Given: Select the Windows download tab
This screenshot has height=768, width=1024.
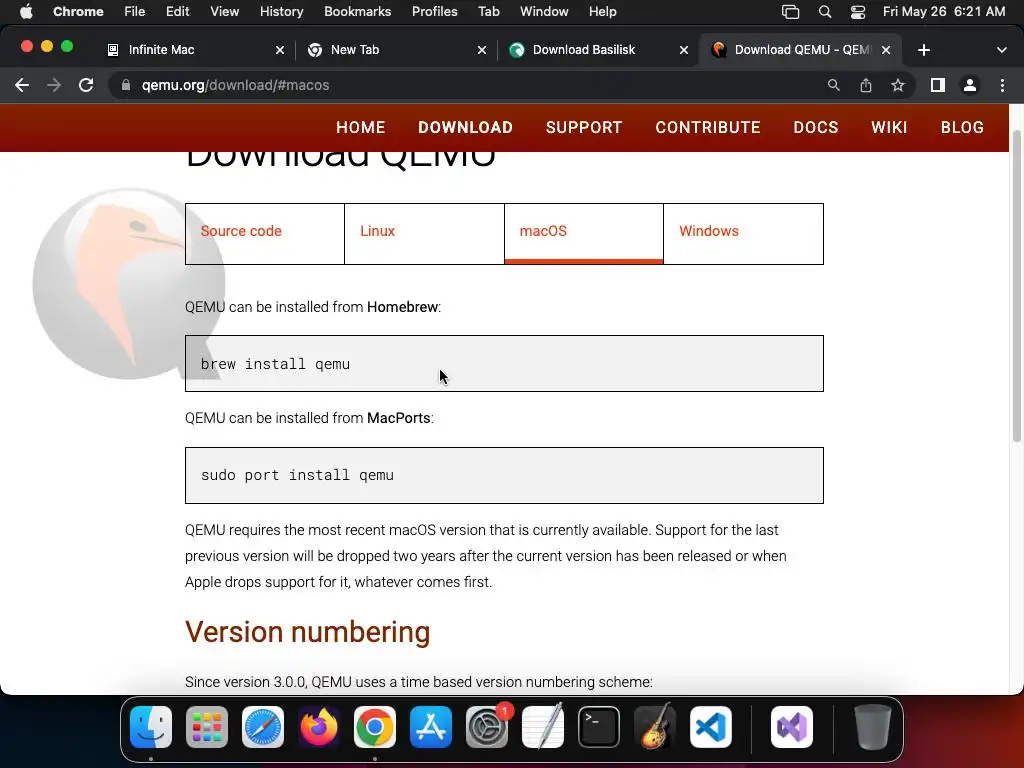Looking at the screenshot, I should [x=743, y=234].
